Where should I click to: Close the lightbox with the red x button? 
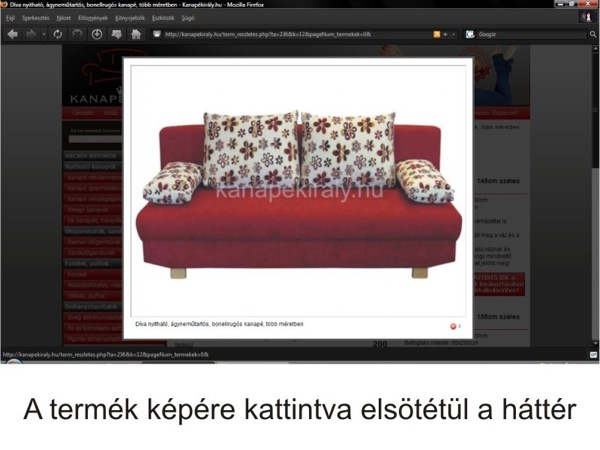[x=455, y=326]
